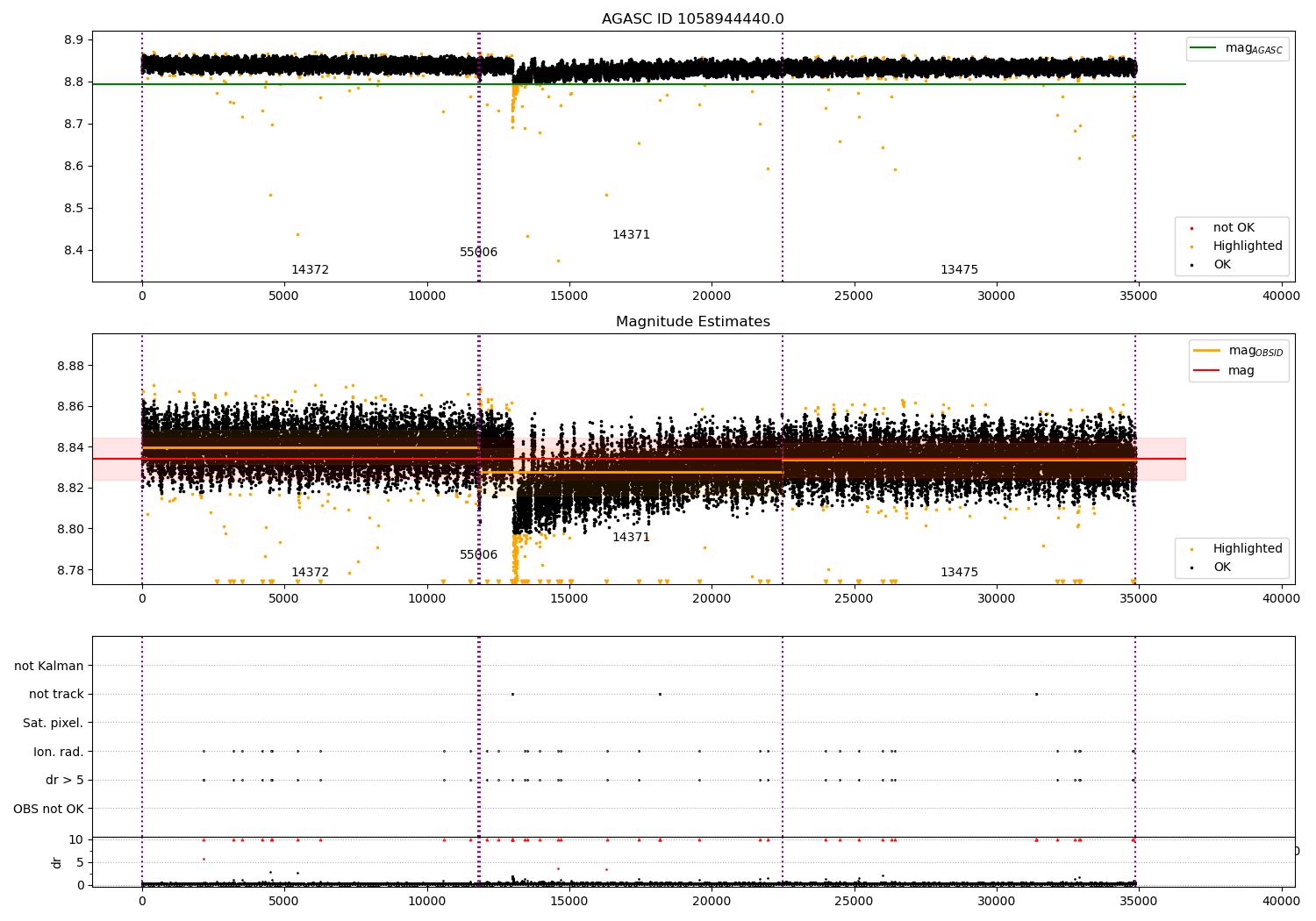Click obsid label 13475 in the AGASC ID plot

pyautogui.click(x=959, y=270)
